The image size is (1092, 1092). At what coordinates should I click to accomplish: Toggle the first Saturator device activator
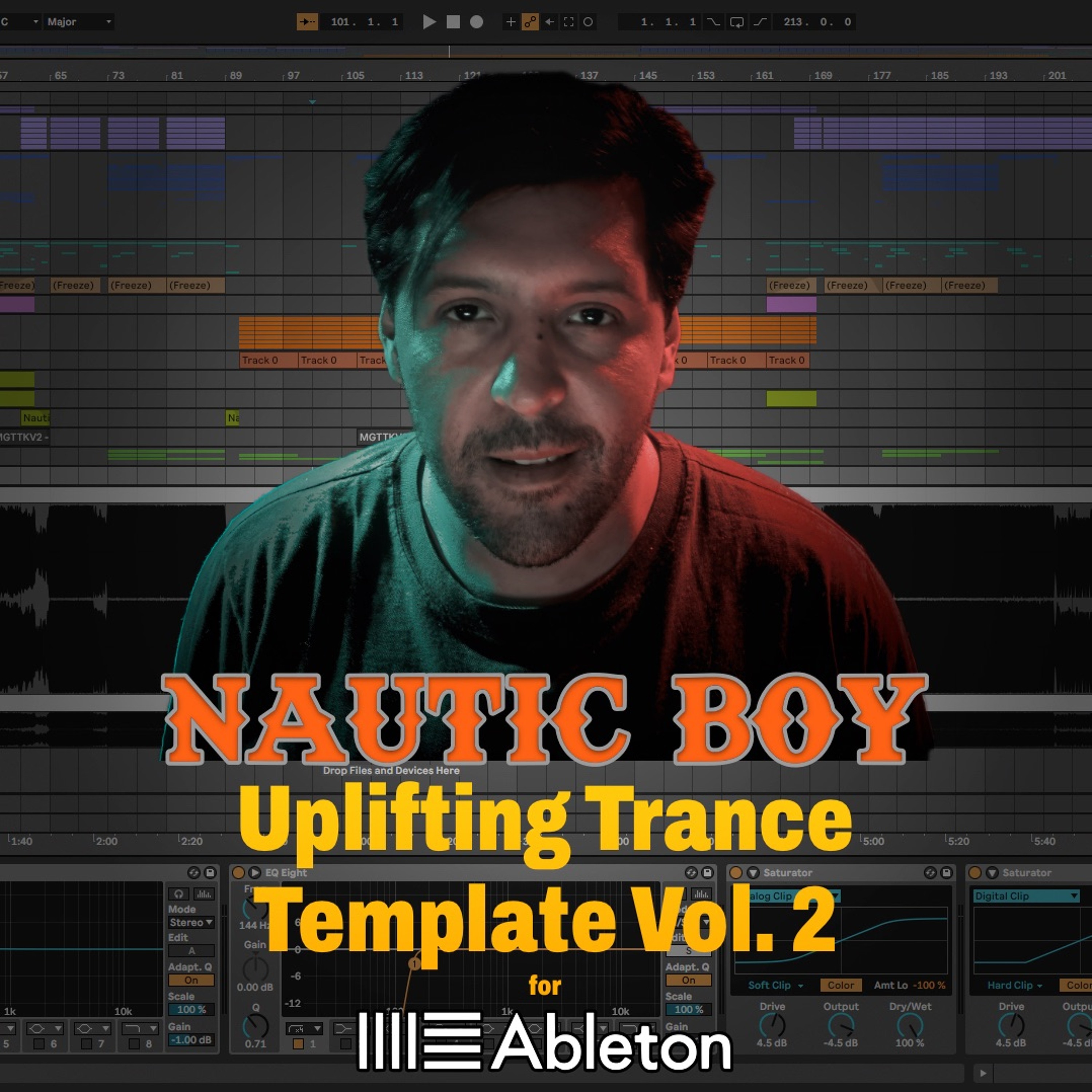tap(736, 873)
